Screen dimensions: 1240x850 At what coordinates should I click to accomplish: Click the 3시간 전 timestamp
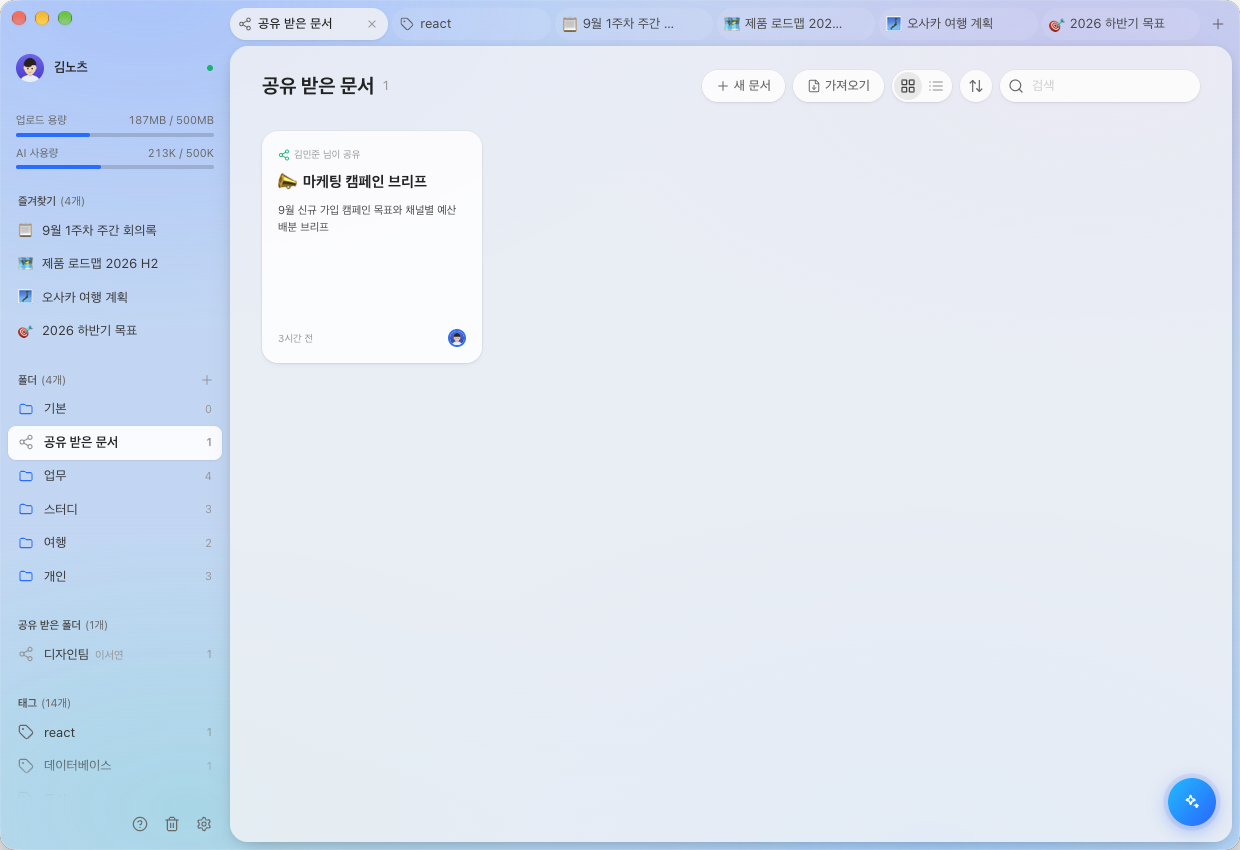tap(295, 338)
